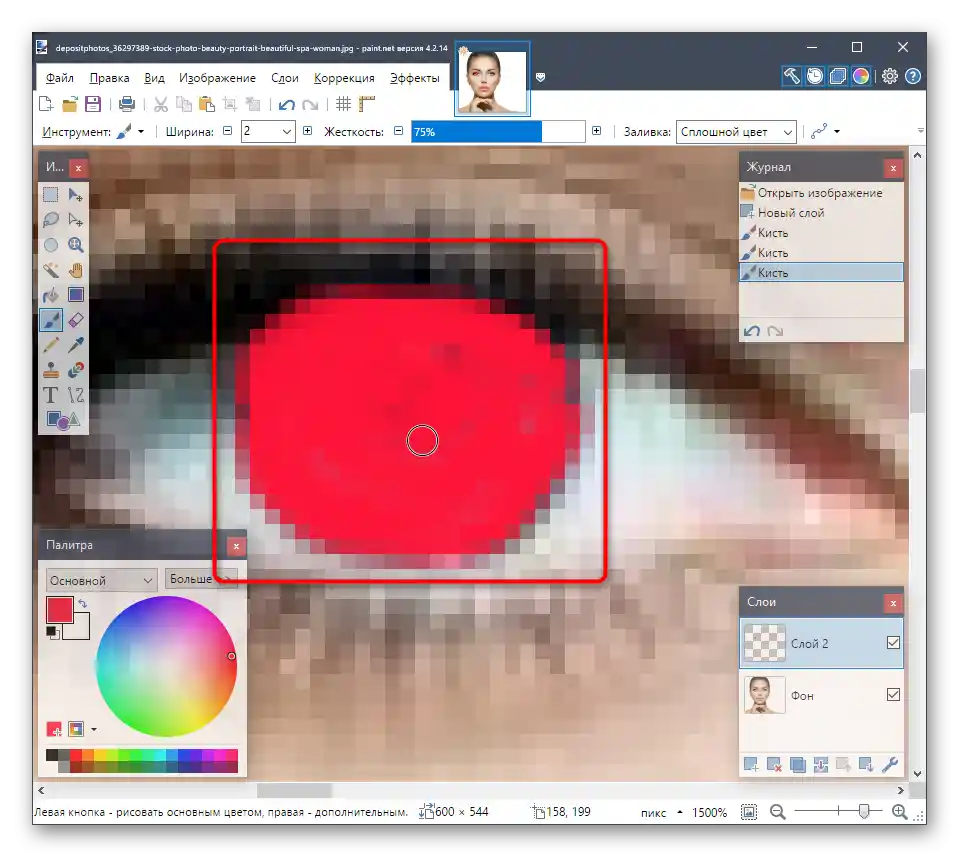The height and width of the screenshot is (857, 959).
Task: Expand the Ширина brush width dropdown
Action: click(x=287, y=131)
